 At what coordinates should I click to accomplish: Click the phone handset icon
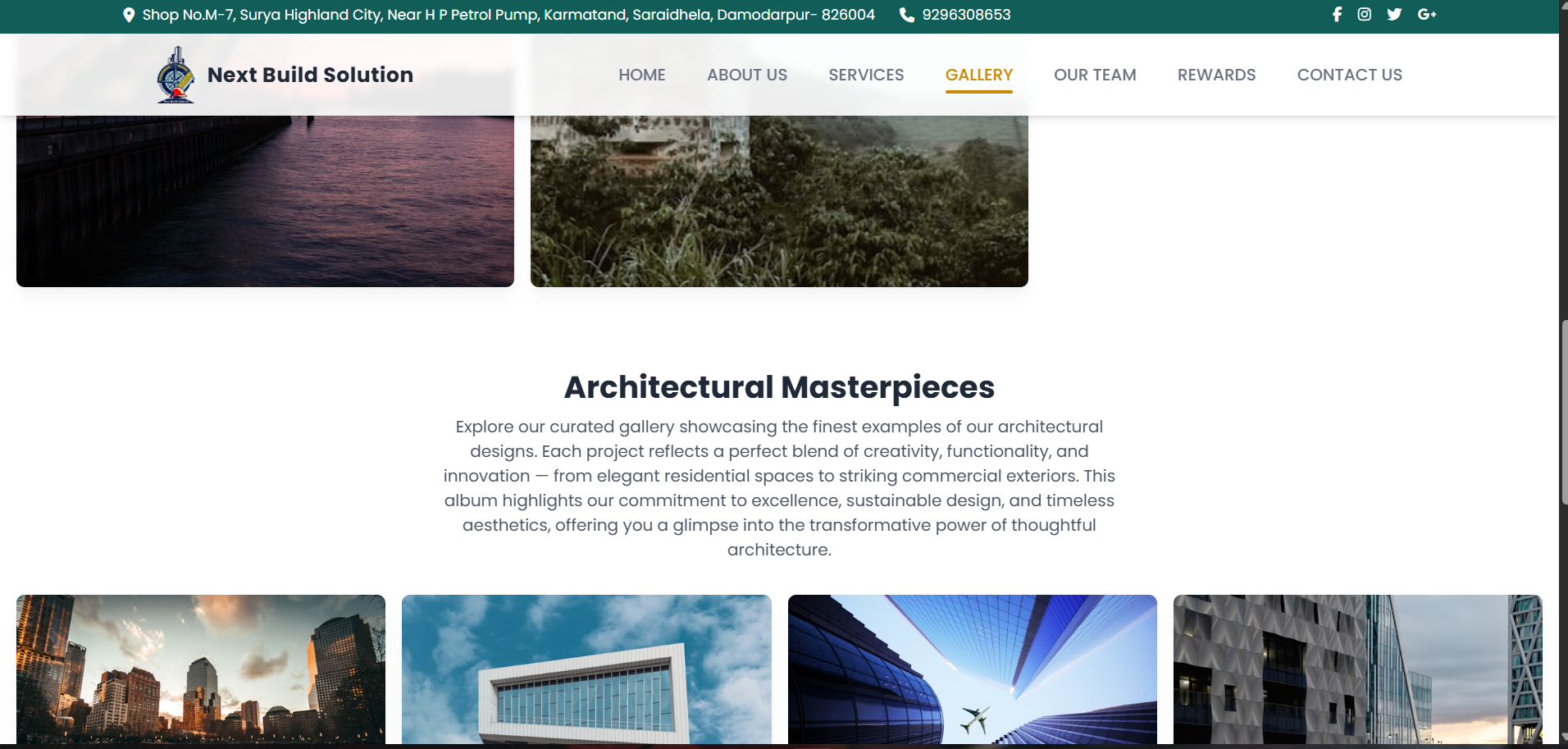click(x=906, y=15)
